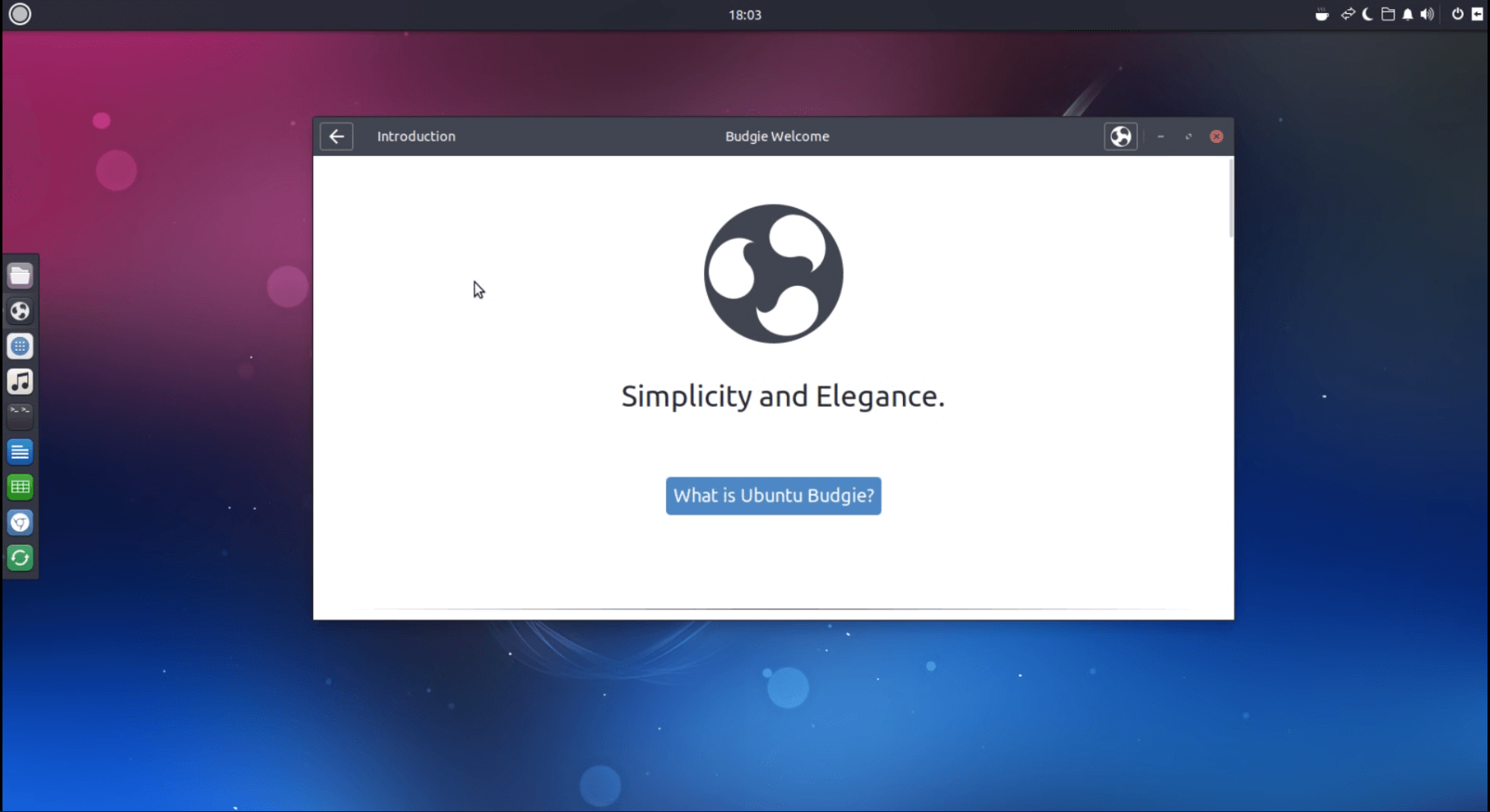Open the Chromium browser from the dock
Image resolution: width=1490 pixels, height=812 pixels.
(21, 523)
